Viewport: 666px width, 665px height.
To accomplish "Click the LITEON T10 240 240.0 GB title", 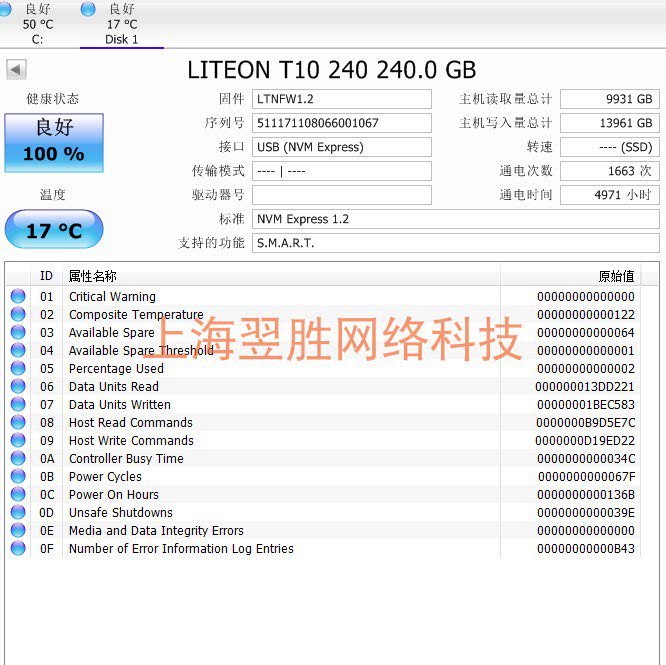I will pos(332,70).
